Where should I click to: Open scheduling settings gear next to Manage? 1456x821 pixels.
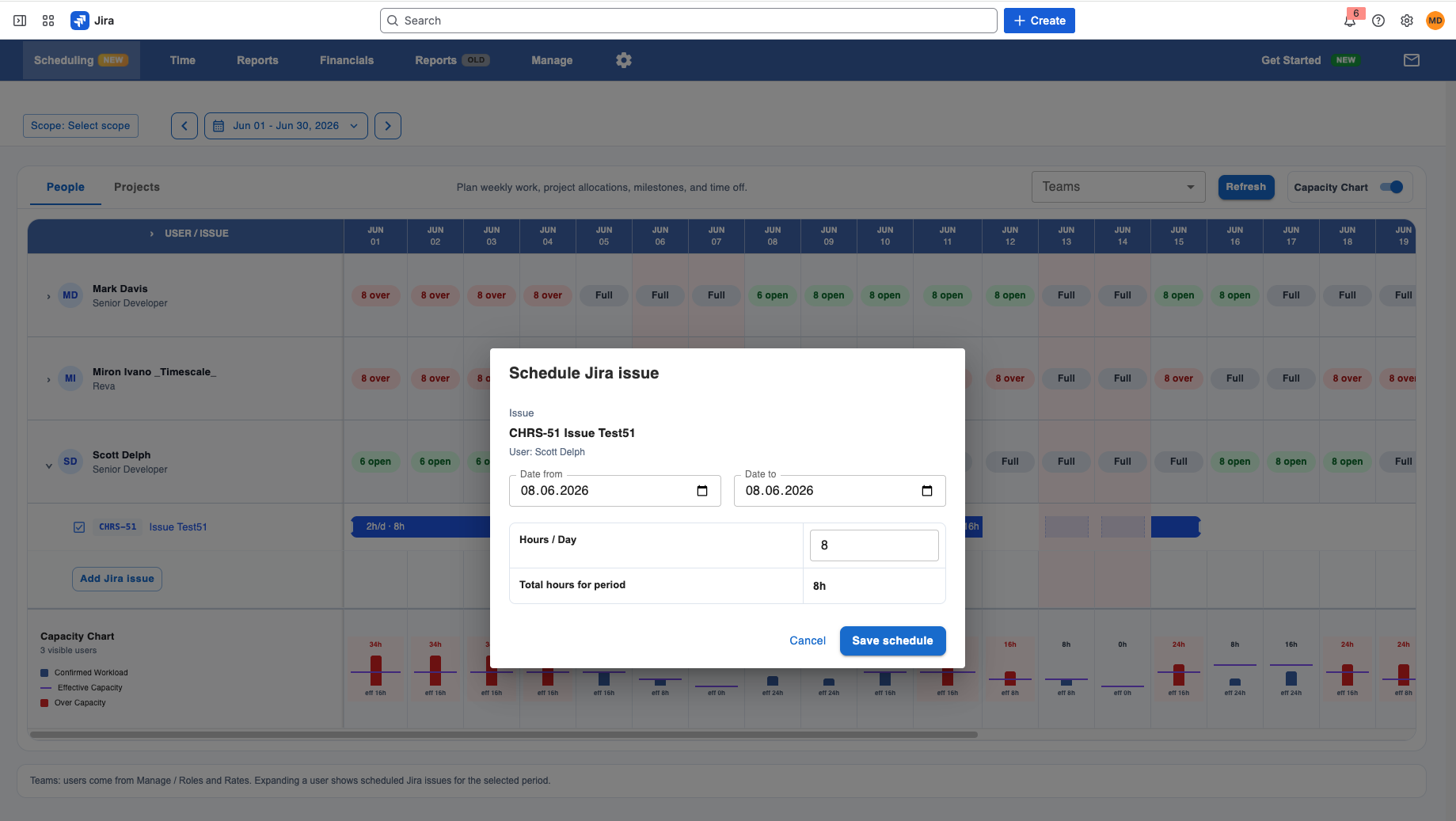(x=624, y=60)
